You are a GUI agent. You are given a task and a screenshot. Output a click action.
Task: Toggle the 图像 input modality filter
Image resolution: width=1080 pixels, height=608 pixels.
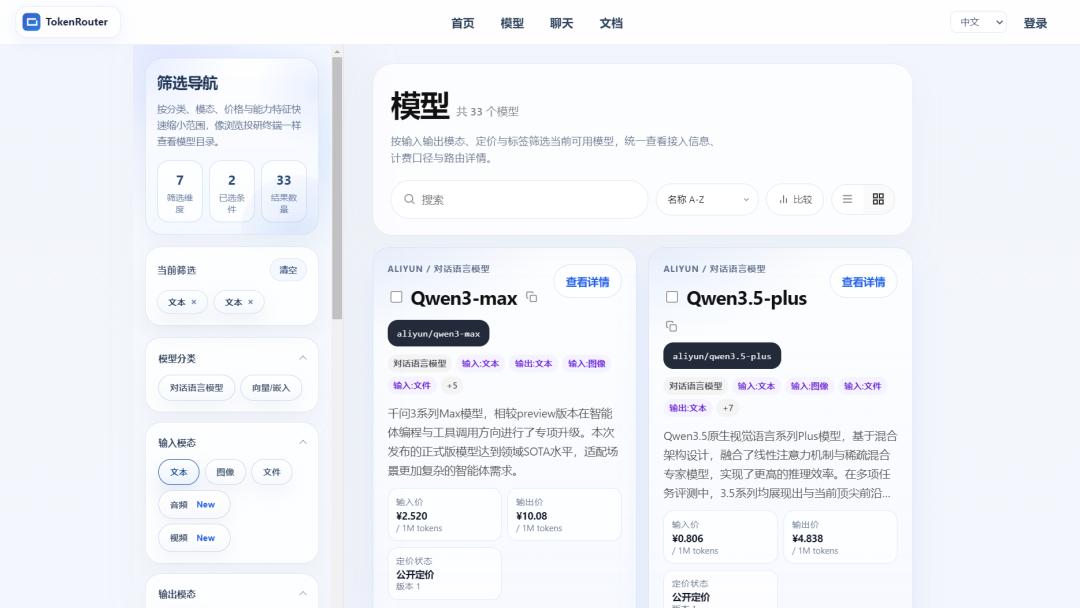pyautogui.click(x=225, y=472)
